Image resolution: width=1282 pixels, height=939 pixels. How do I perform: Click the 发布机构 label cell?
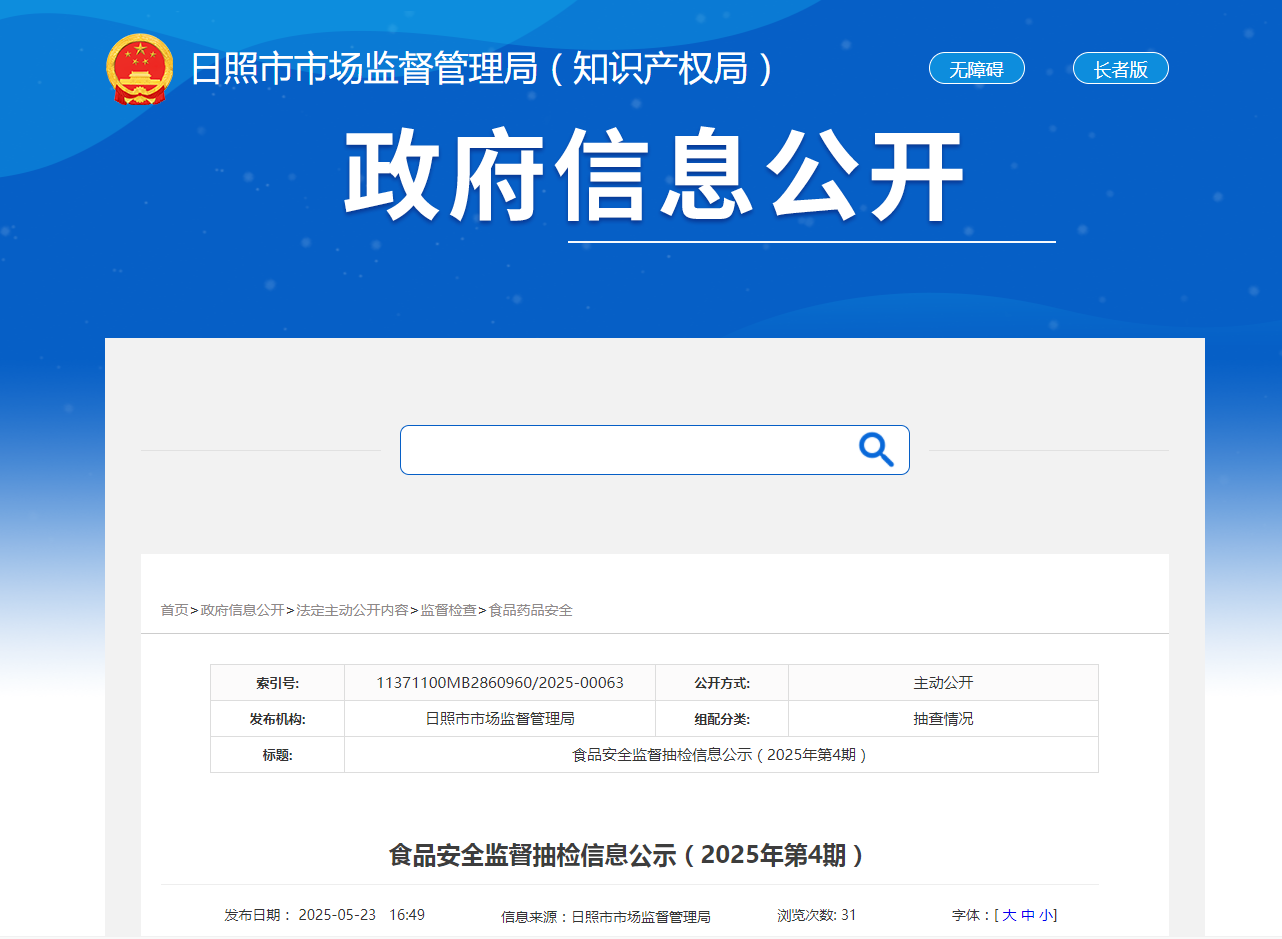click(x=277, y=719)
